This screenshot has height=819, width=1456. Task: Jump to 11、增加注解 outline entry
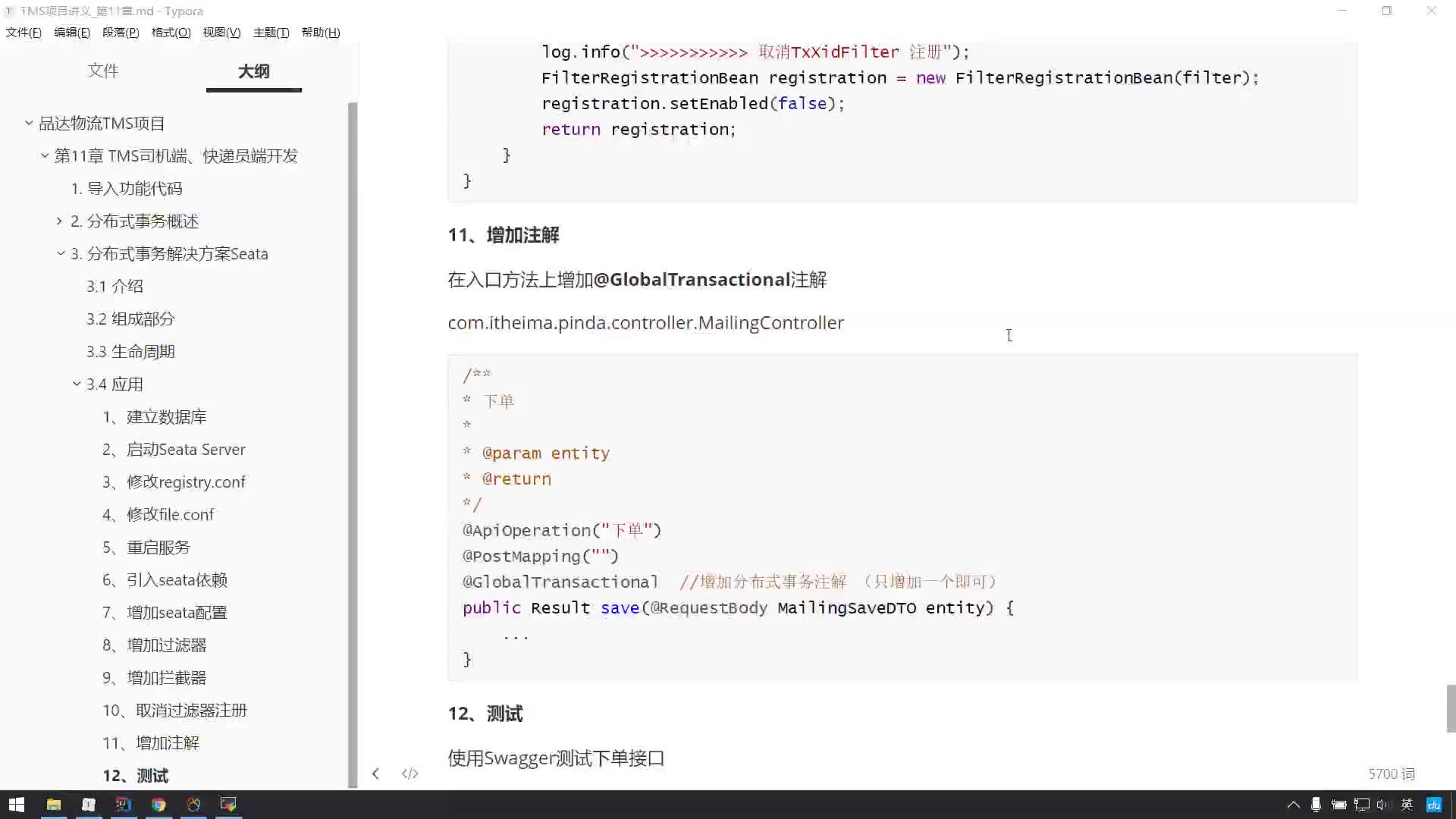pos(151,742)
